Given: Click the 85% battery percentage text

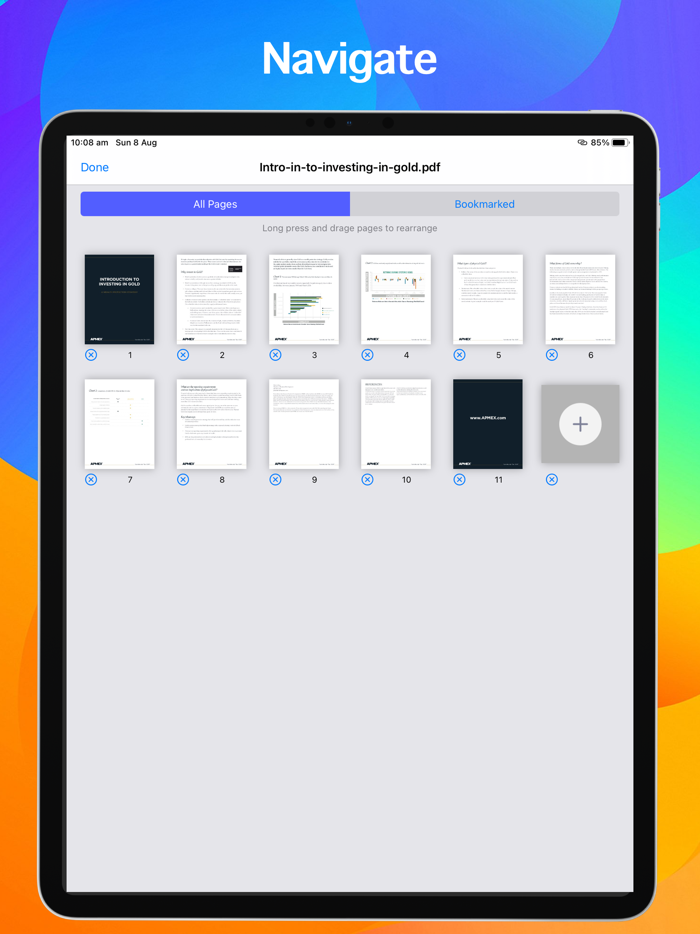Looking at the screenshot, I should 600,143.
